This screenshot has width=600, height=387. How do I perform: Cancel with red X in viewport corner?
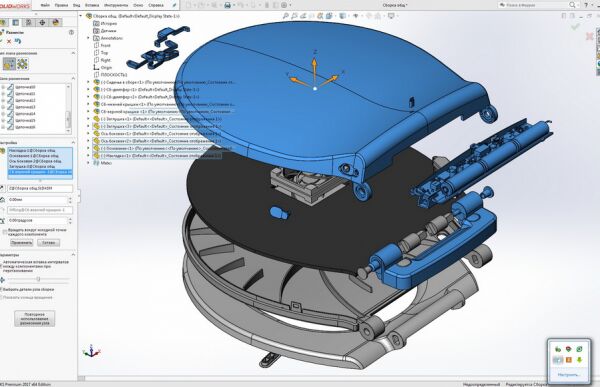590,36
